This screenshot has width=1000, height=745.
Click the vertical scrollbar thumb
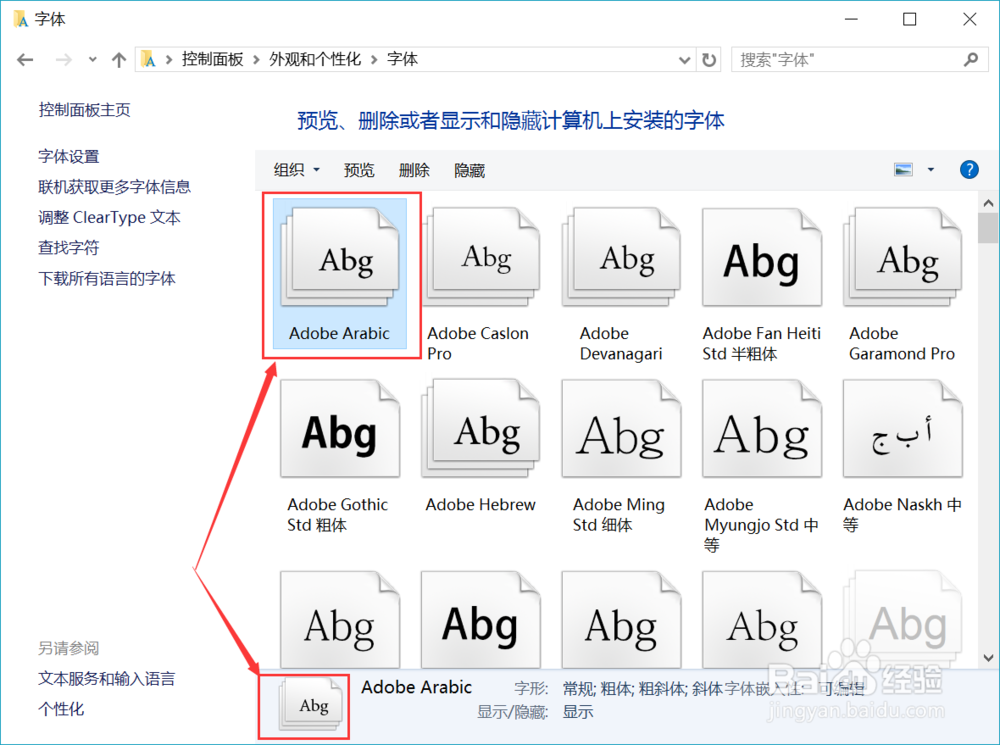pyautogui.click(x=988, y=228)
